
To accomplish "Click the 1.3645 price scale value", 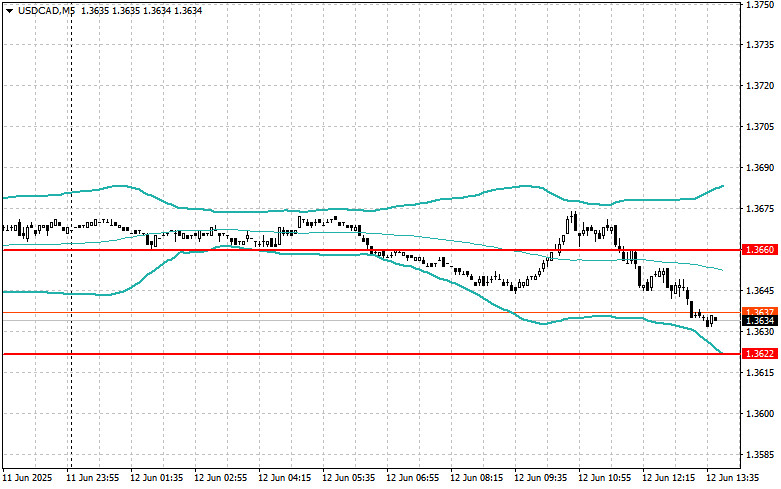I will point(760,291).
